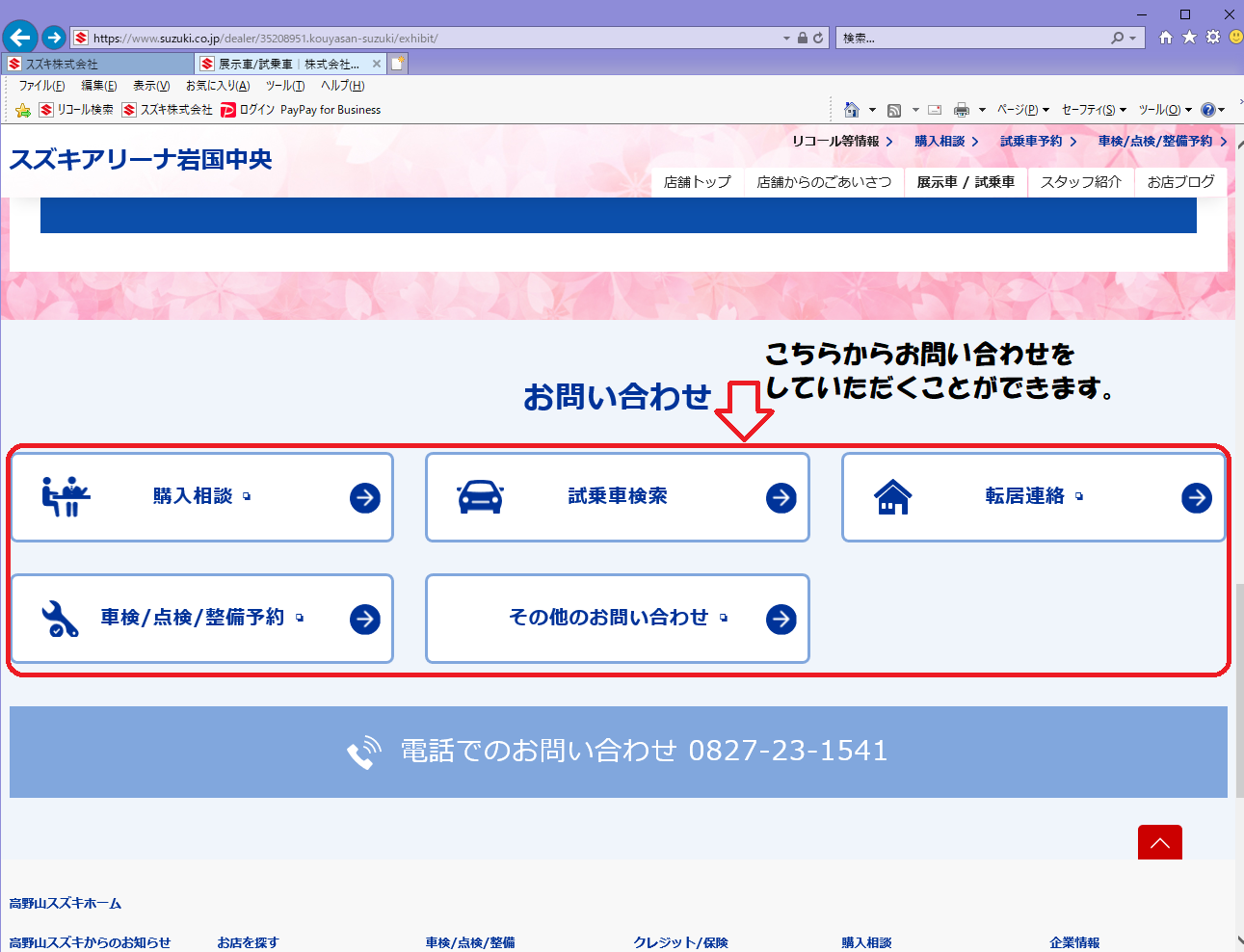This screenshot has width=1244, height=952.
Task: Click the 高野山スズキホーム footer link
Action: point(66,904)
